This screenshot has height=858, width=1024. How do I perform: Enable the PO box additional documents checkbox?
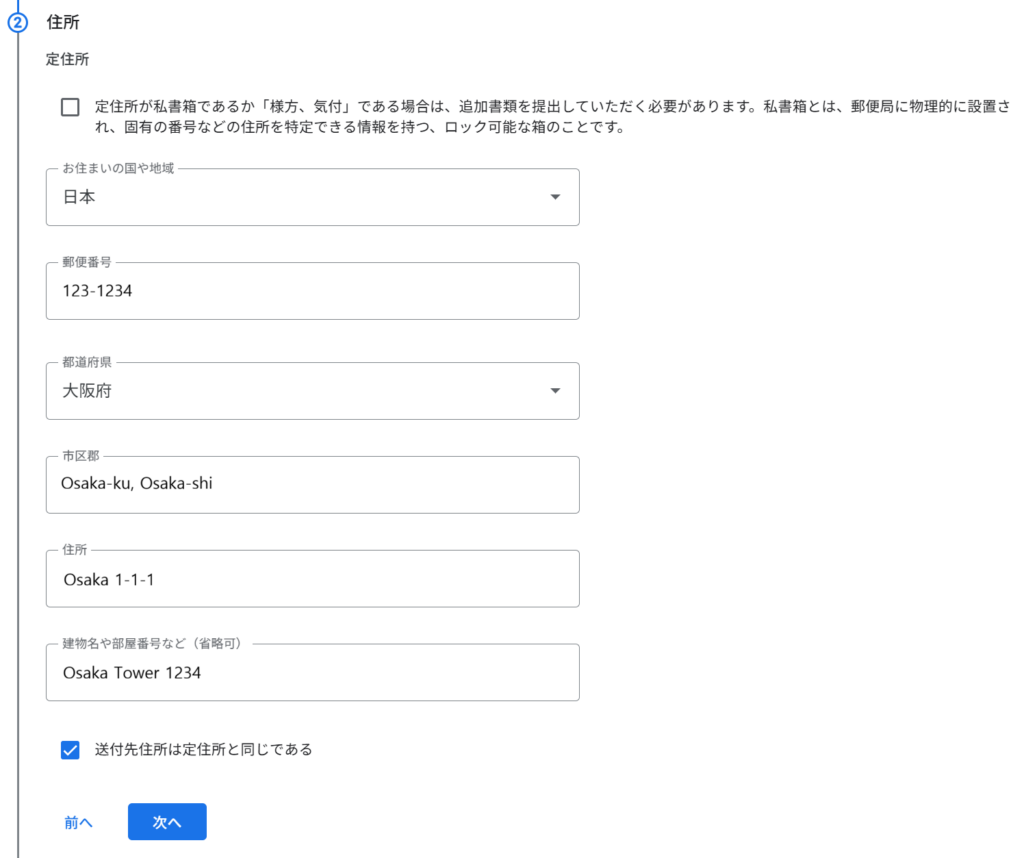70,106
